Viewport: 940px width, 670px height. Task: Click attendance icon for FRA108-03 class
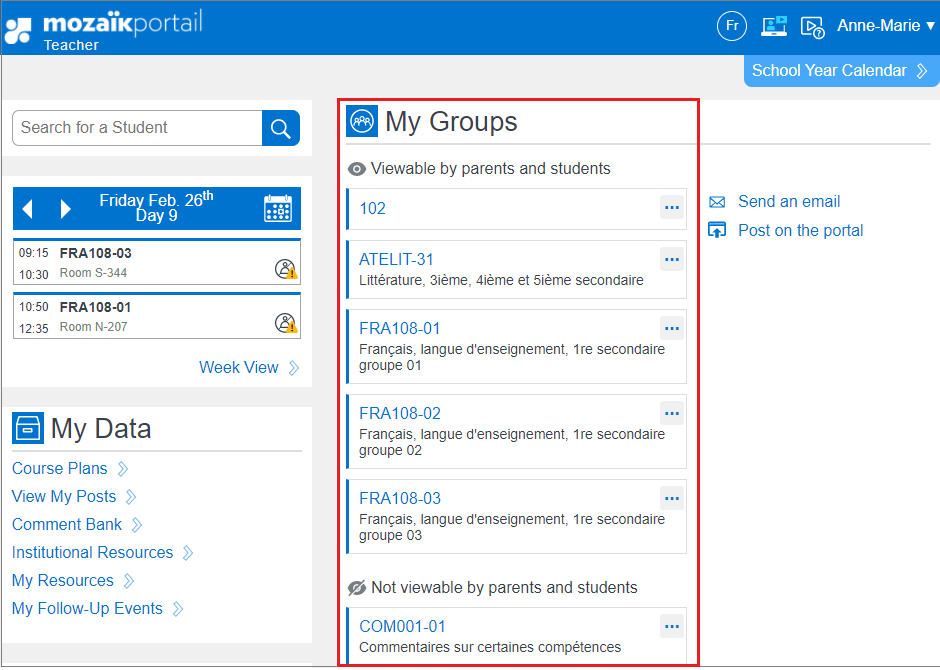[286, 268]
